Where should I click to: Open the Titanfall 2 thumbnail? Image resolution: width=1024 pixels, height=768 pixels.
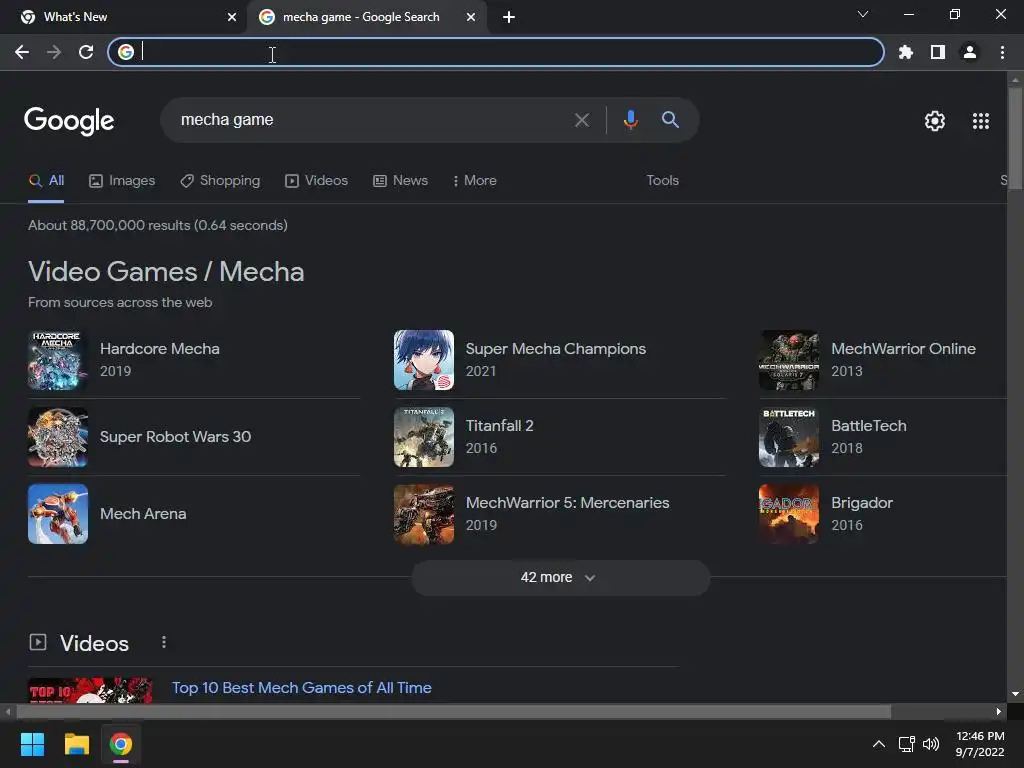click(x=423, y=437)
